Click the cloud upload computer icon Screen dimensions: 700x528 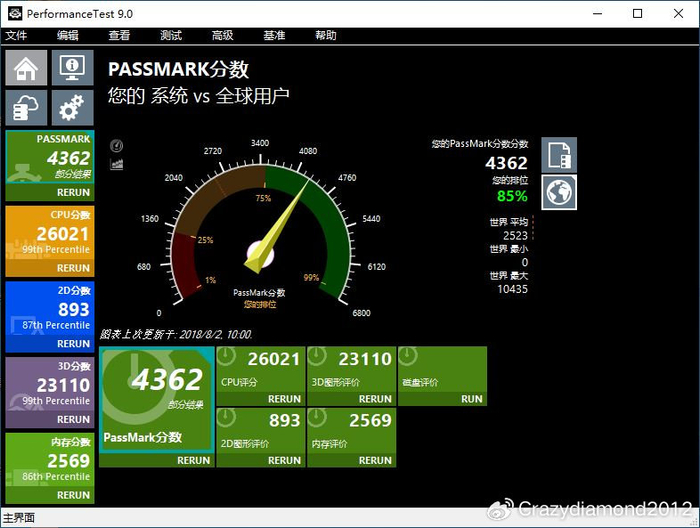point(26,107)
